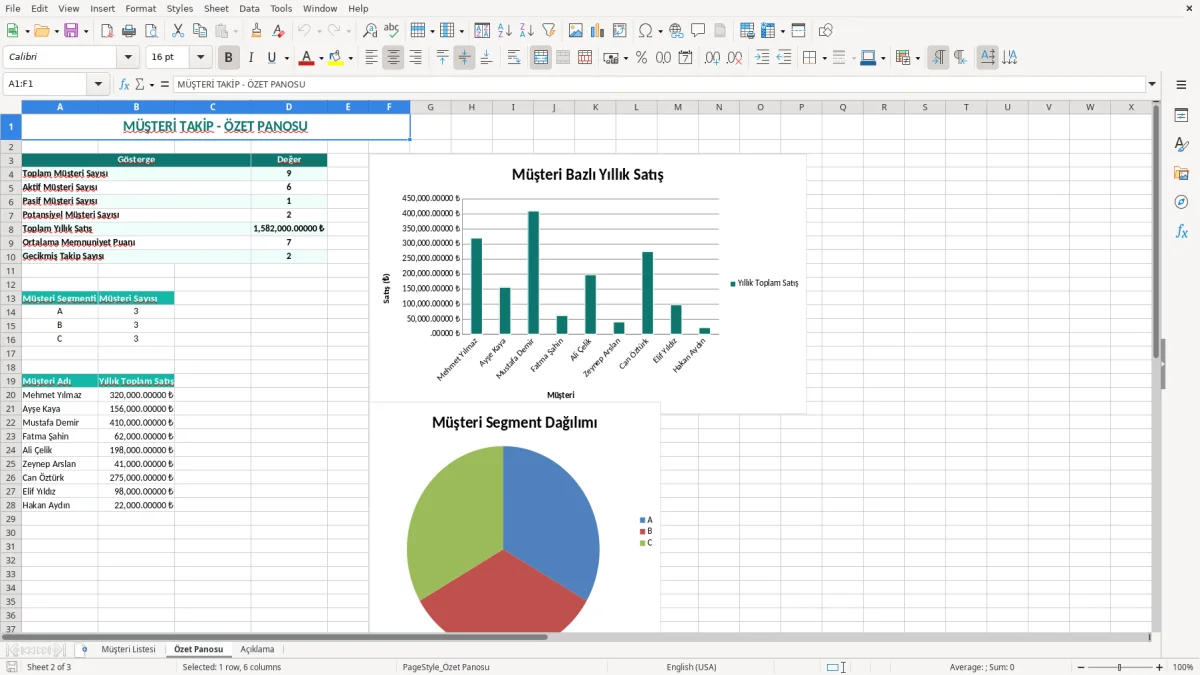Expand the formula bar
Image resolution: width=1200 pixels, height=675 pixels.
[1152, 84]
